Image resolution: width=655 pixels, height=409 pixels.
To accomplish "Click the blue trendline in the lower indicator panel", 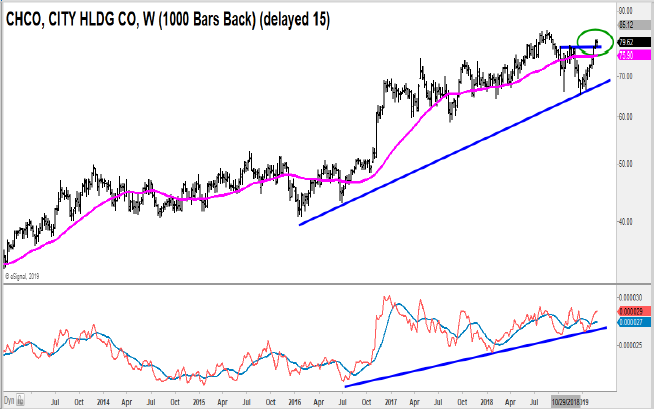I will pyautogui.click(x=470, y=355).
